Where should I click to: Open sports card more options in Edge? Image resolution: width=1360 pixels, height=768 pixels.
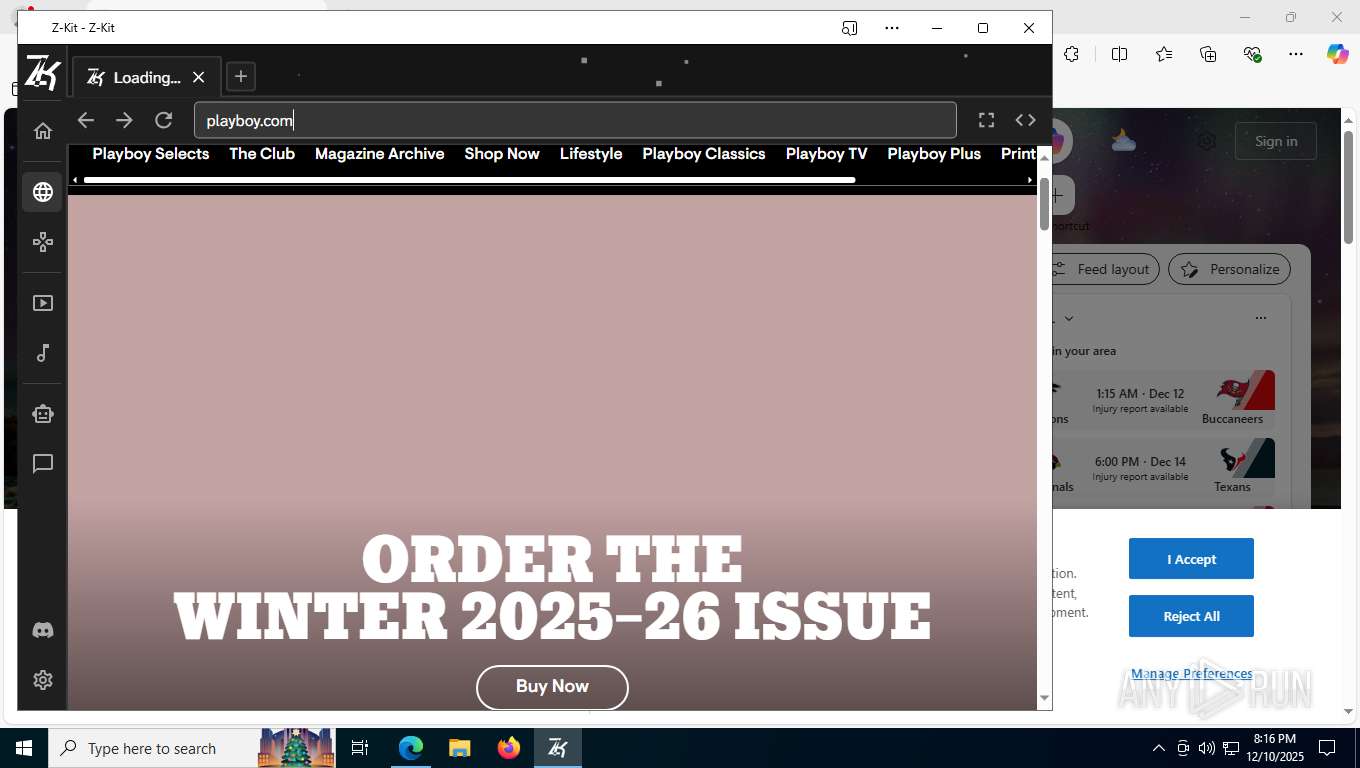click(1260, 318)
